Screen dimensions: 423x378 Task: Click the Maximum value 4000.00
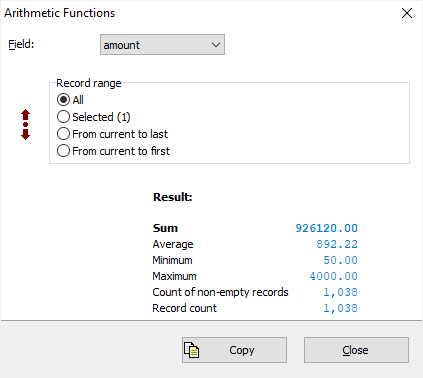pyautogui.click(x=334, y=276)
